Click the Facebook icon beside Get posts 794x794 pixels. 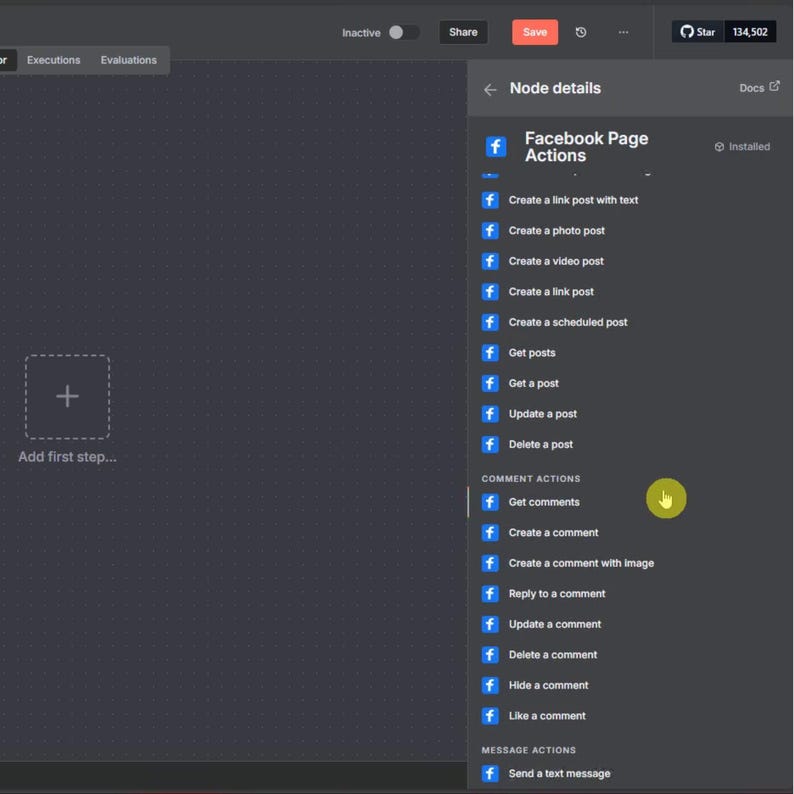490,352
